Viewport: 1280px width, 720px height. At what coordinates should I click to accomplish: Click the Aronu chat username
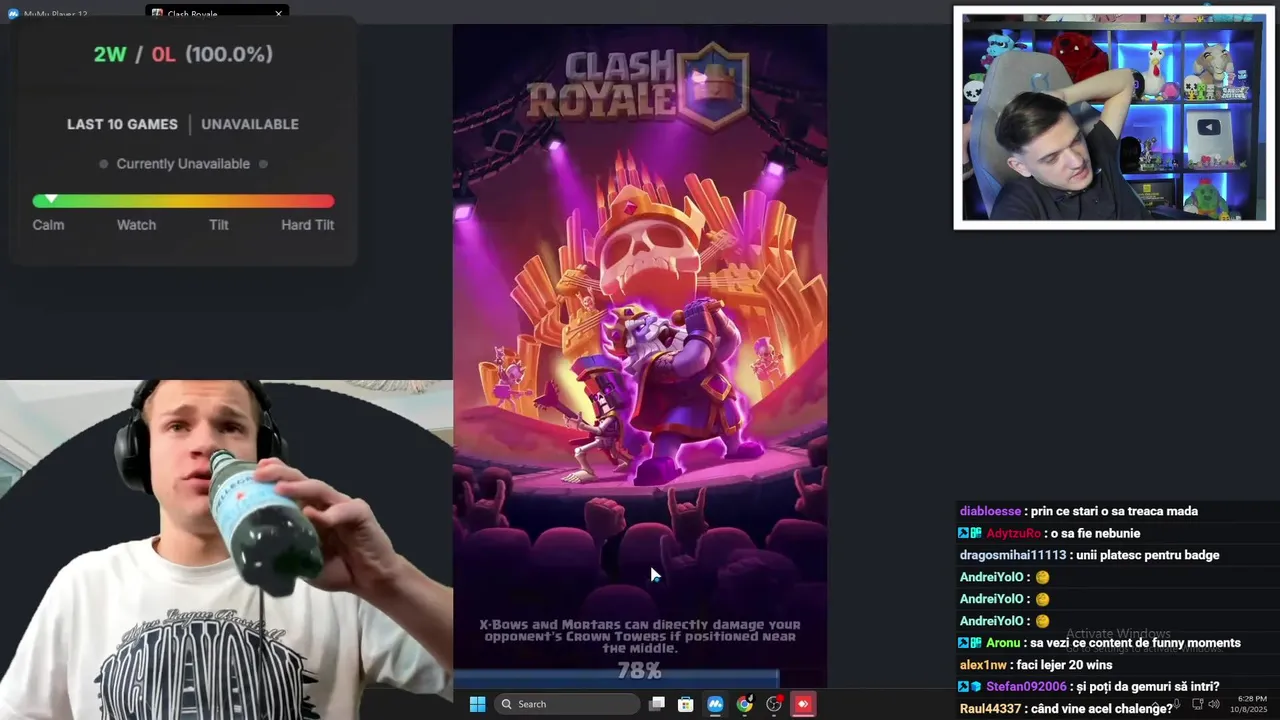(1003, 643)
